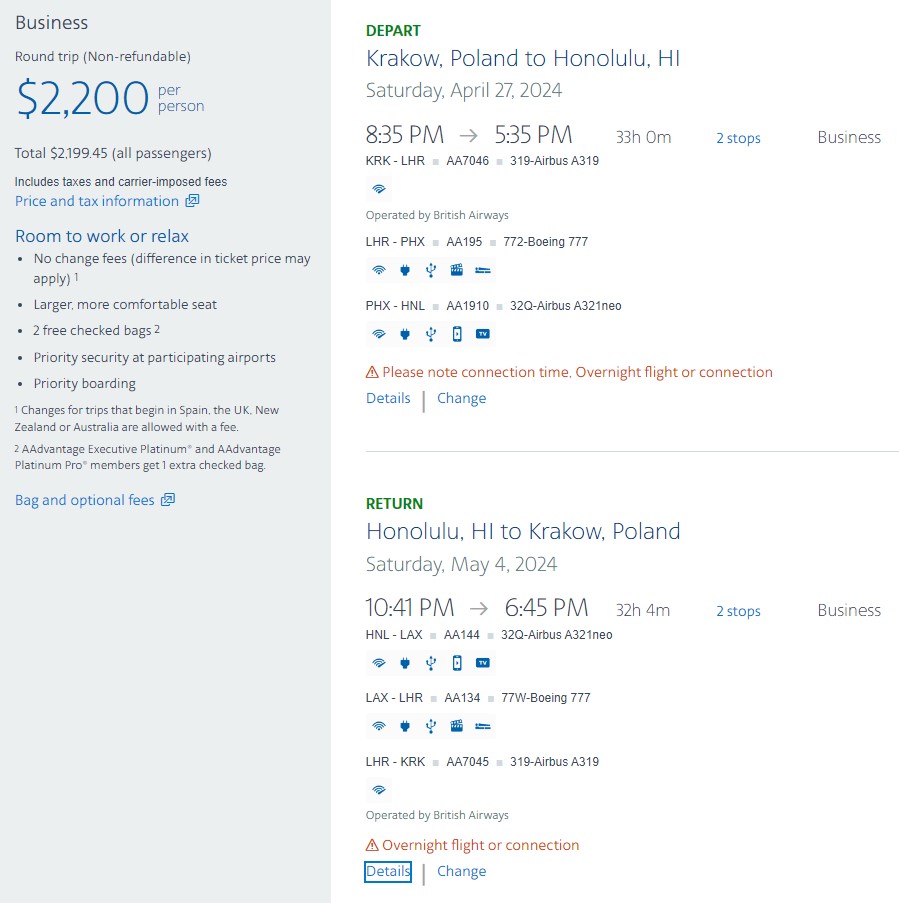The height and width of the screenshot is (903, 899).
Task: Change the return Honolulu to Krakow flight
Action: pyautogui.click(x=461, y=871)
